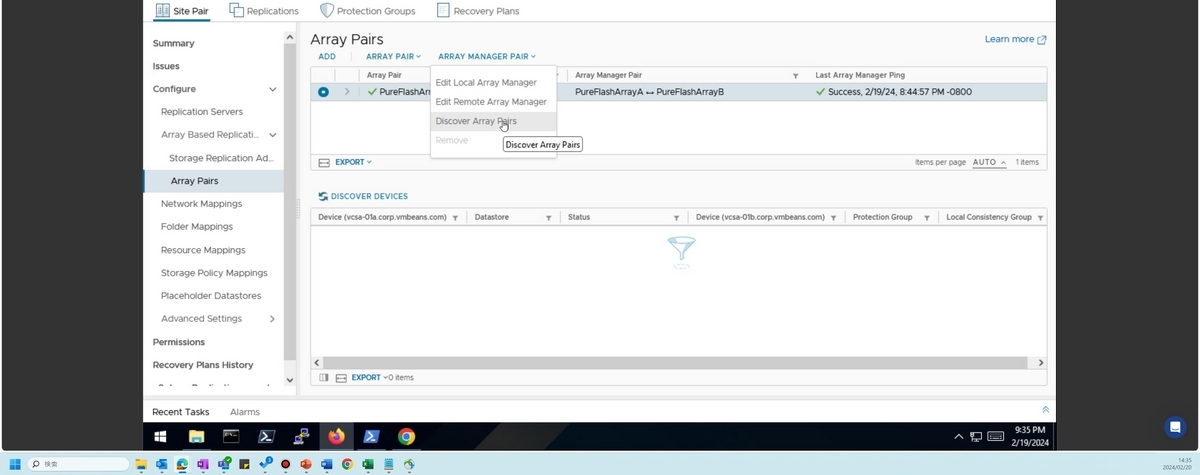Collapse the Configure section
Viewport: 1200px width, 475px height.
click(272, 89)
